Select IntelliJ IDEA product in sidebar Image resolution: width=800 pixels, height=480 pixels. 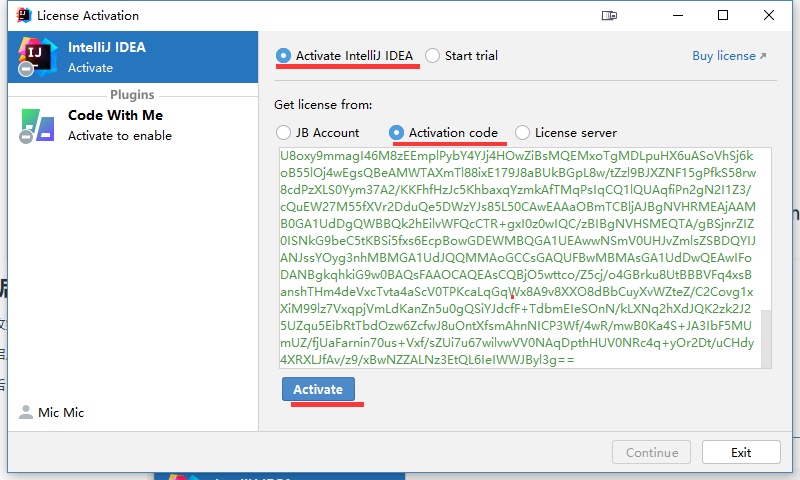click(133, 57)
